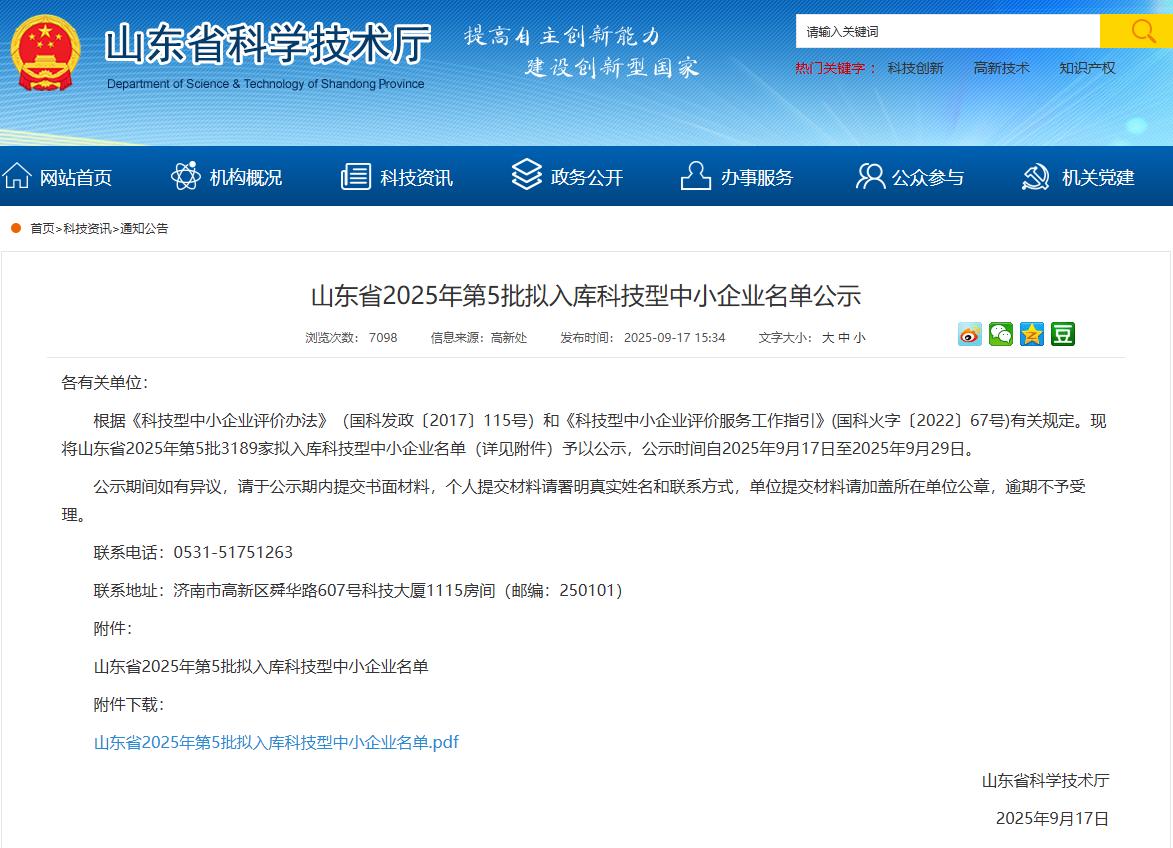This screenshot has height=848, width=1173.
Task: Go to 通知公告 in breadcrumb
Action: pos(145,229)
